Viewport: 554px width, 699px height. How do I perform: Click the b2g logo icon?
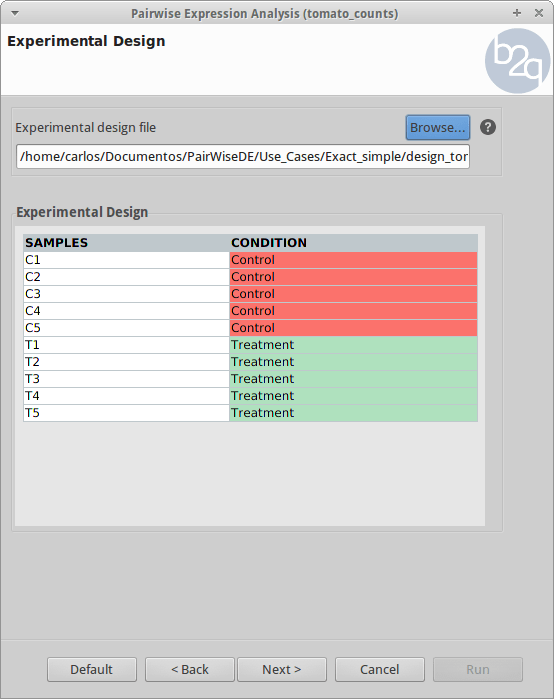click(x=517, y=61)
